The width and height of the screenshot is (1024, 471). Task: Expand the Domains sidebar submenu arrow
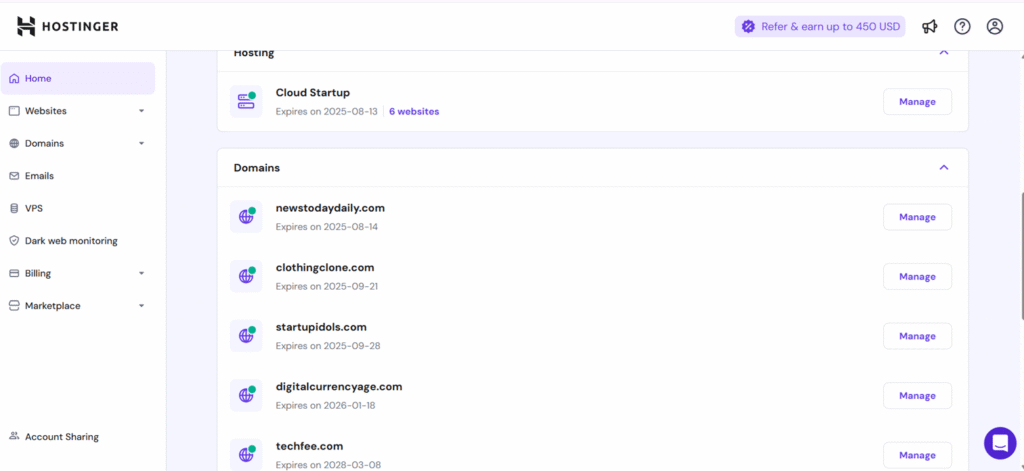(142, 143)
